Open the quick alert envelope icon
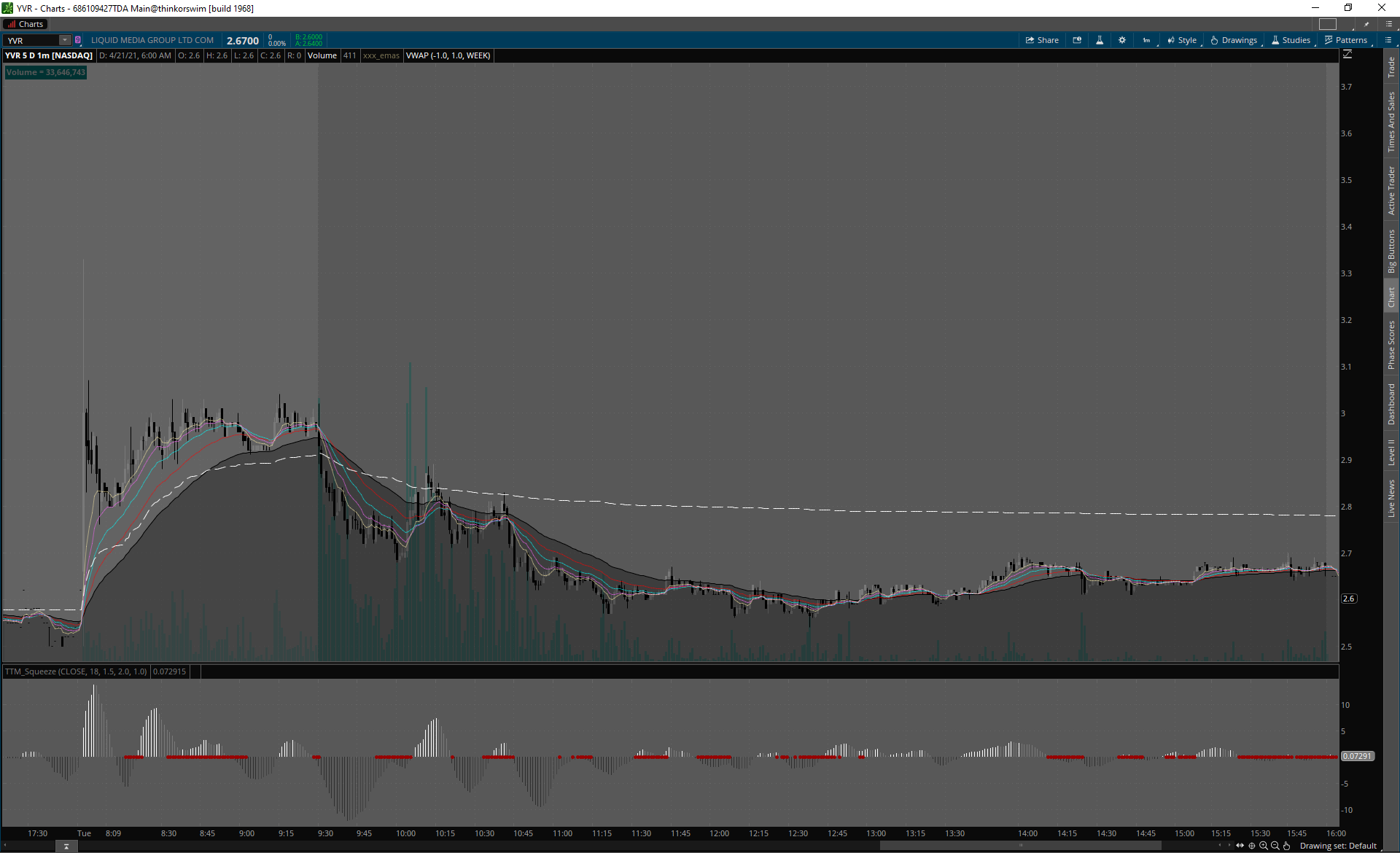Screen dimensions: 1400x853 click(x=1077, y=40)
